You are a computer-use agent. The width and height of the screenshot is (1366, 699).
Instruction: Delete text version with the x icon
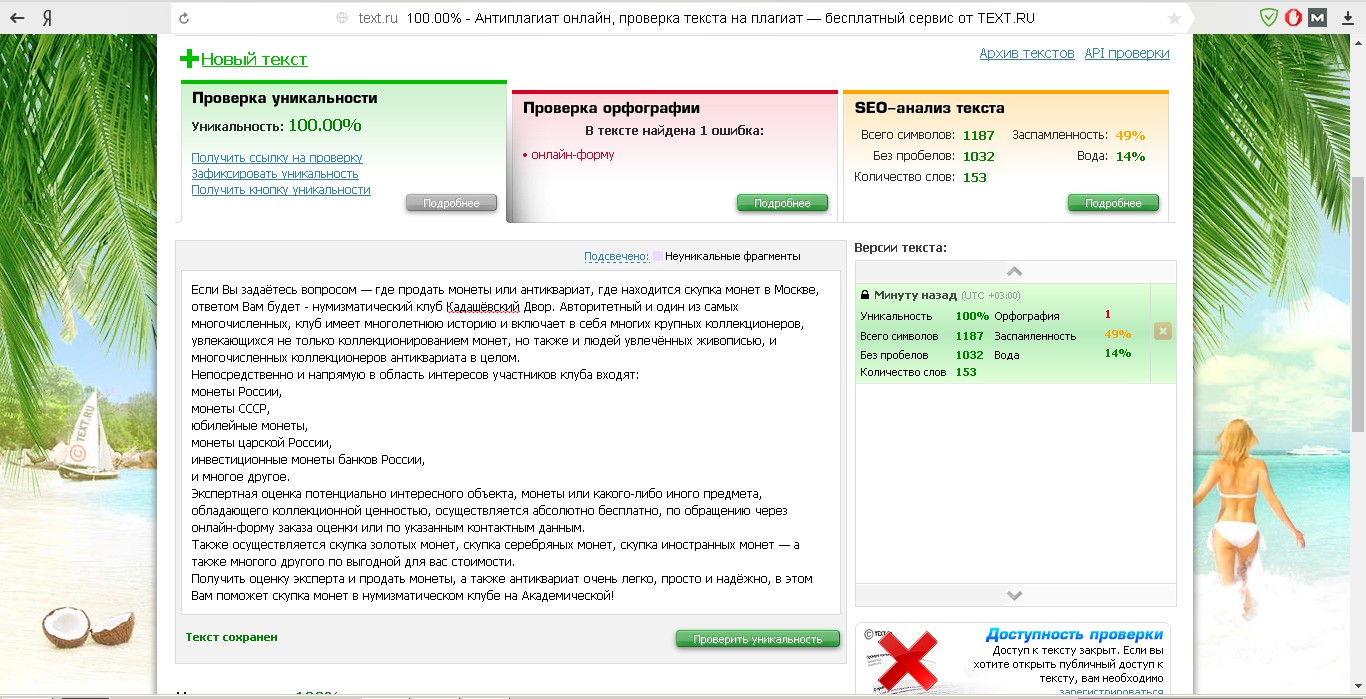point(1162,331)
